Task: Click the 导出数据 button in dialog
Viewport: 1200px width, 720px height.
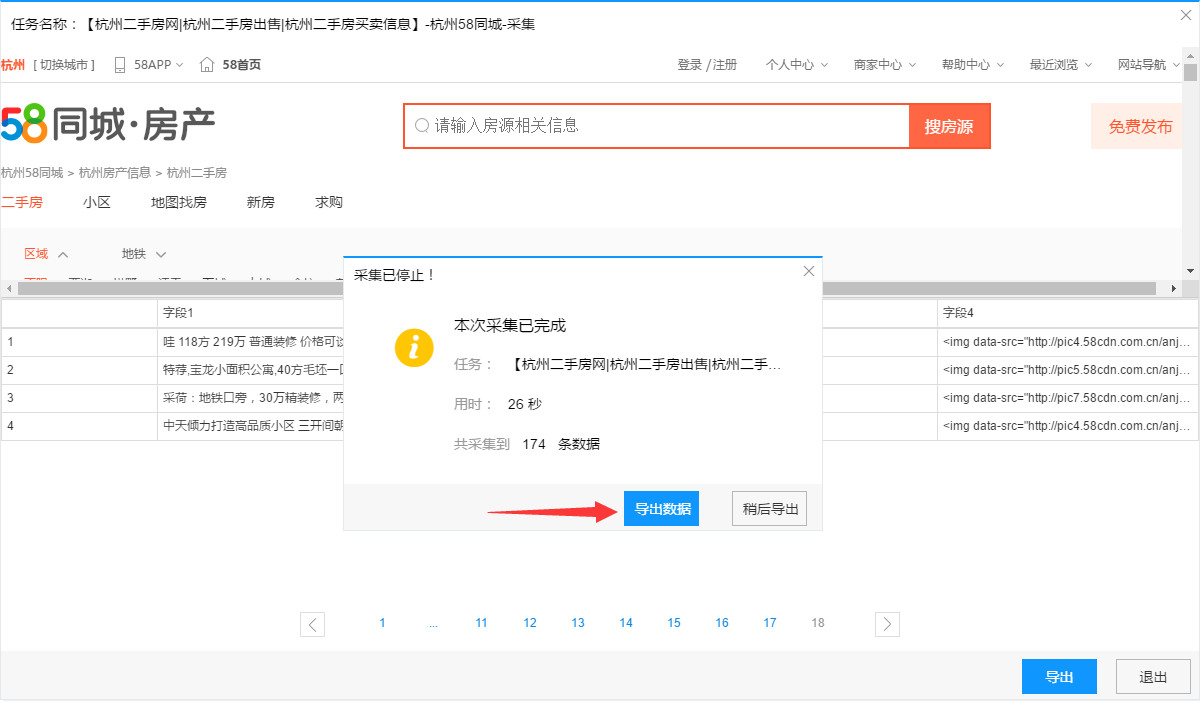Action: [661, 508]
